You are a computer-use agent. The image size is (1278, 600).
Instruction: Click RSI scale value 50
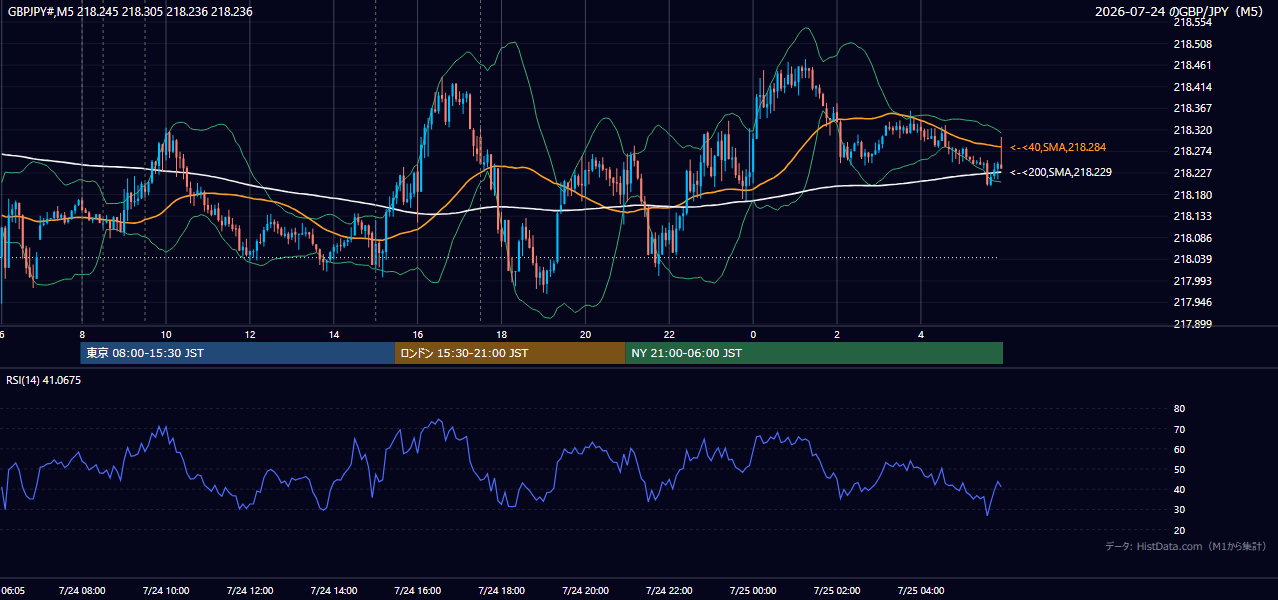tap(1179, 469)
